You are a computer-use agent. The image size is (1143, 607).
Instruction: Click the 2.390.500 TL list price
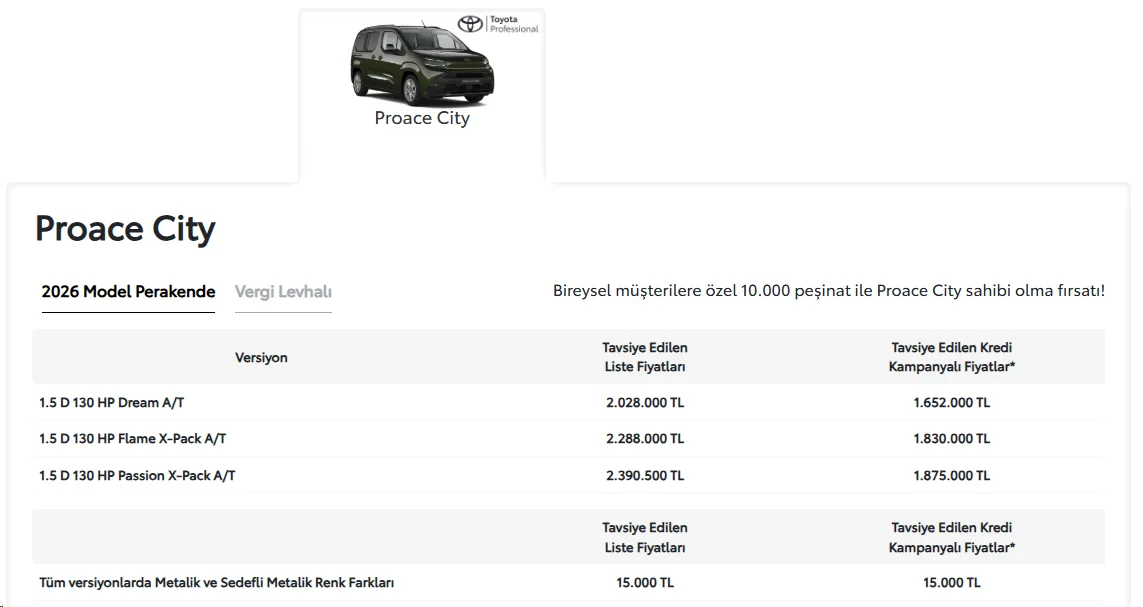(645, 476)
